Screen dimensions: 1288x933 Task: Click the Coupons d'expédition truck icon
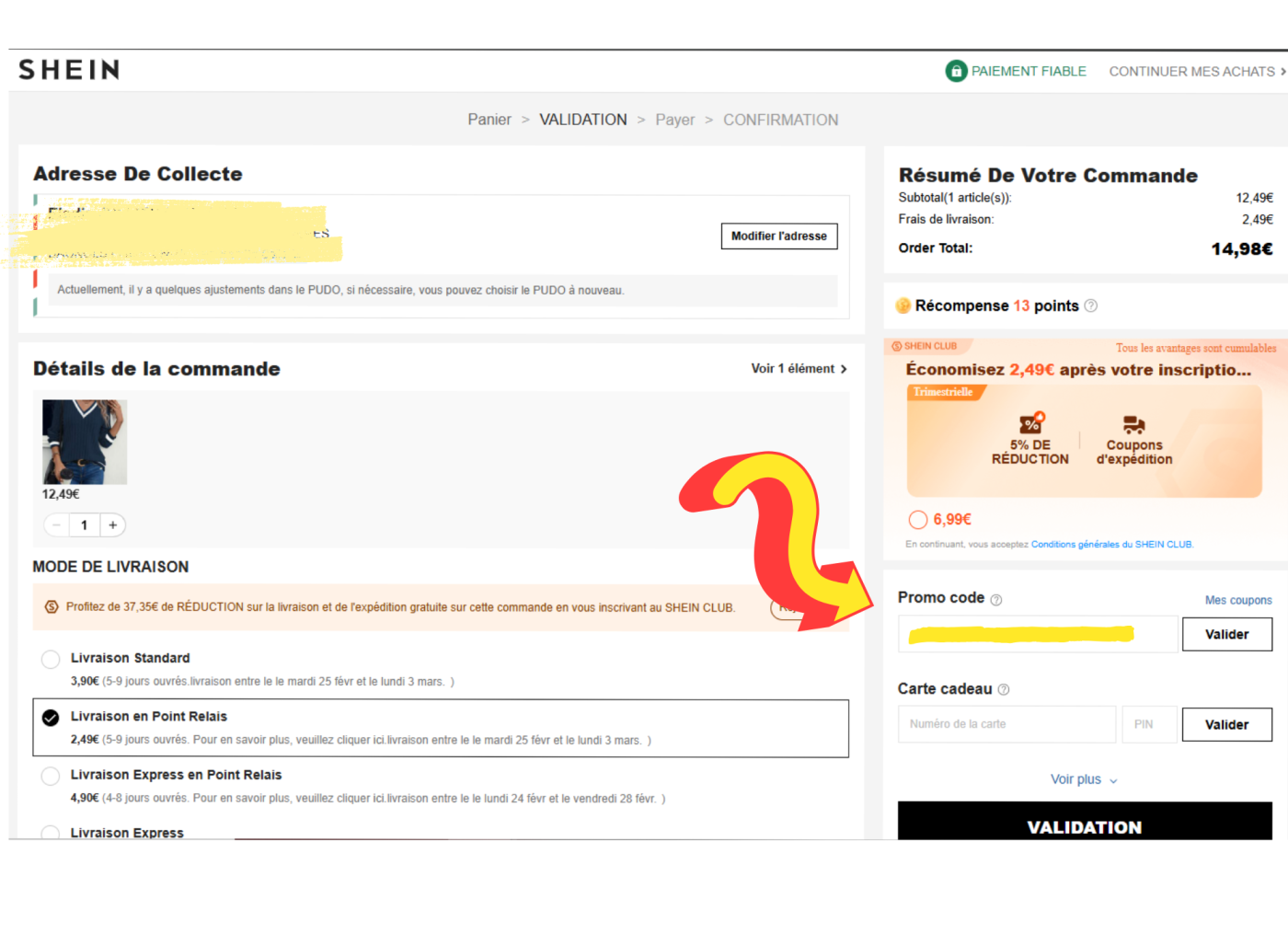(1133, 424)
